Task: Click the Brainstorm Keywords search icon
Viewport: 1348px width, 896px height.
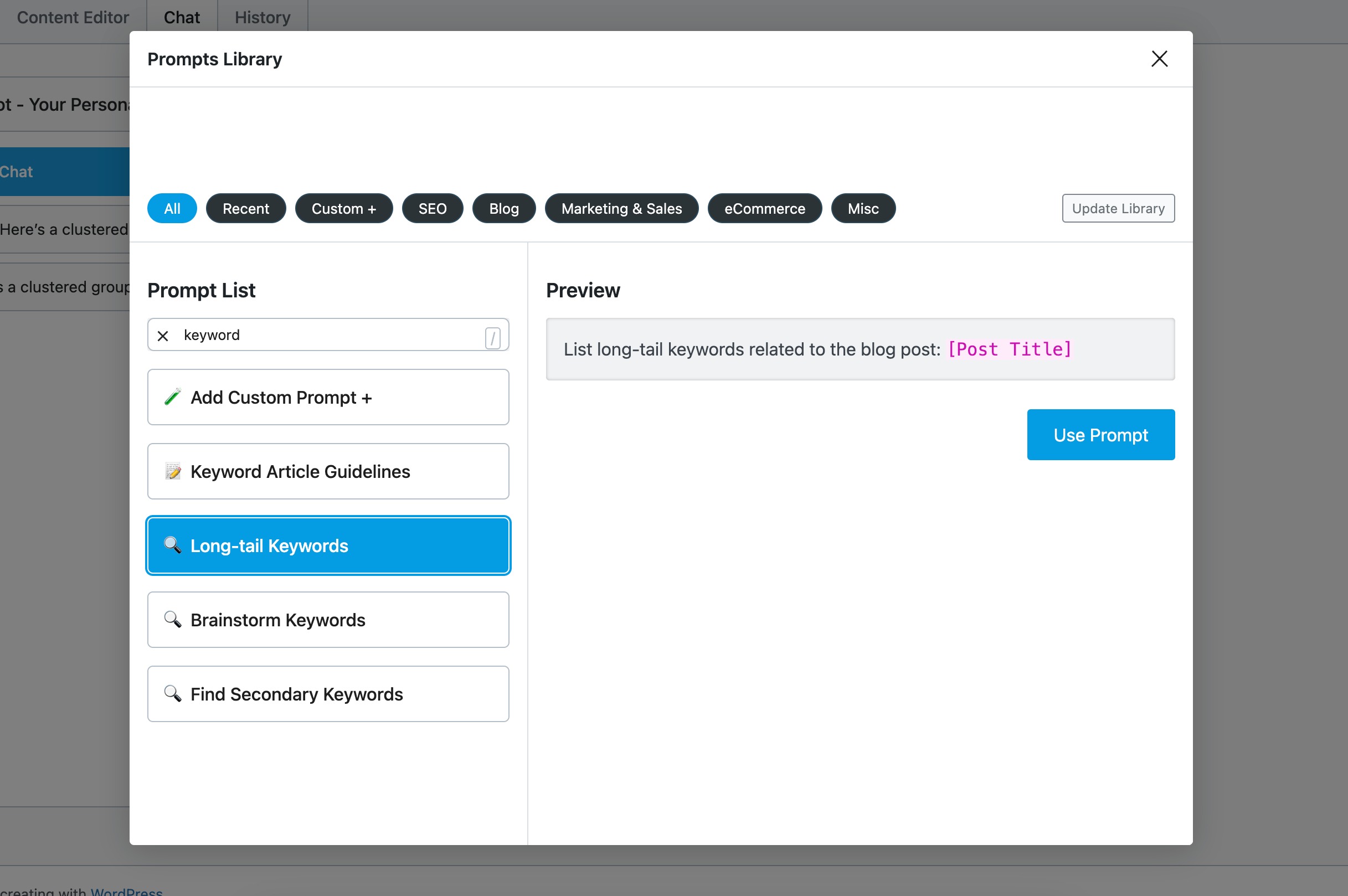Action: (x=172, y=618)
